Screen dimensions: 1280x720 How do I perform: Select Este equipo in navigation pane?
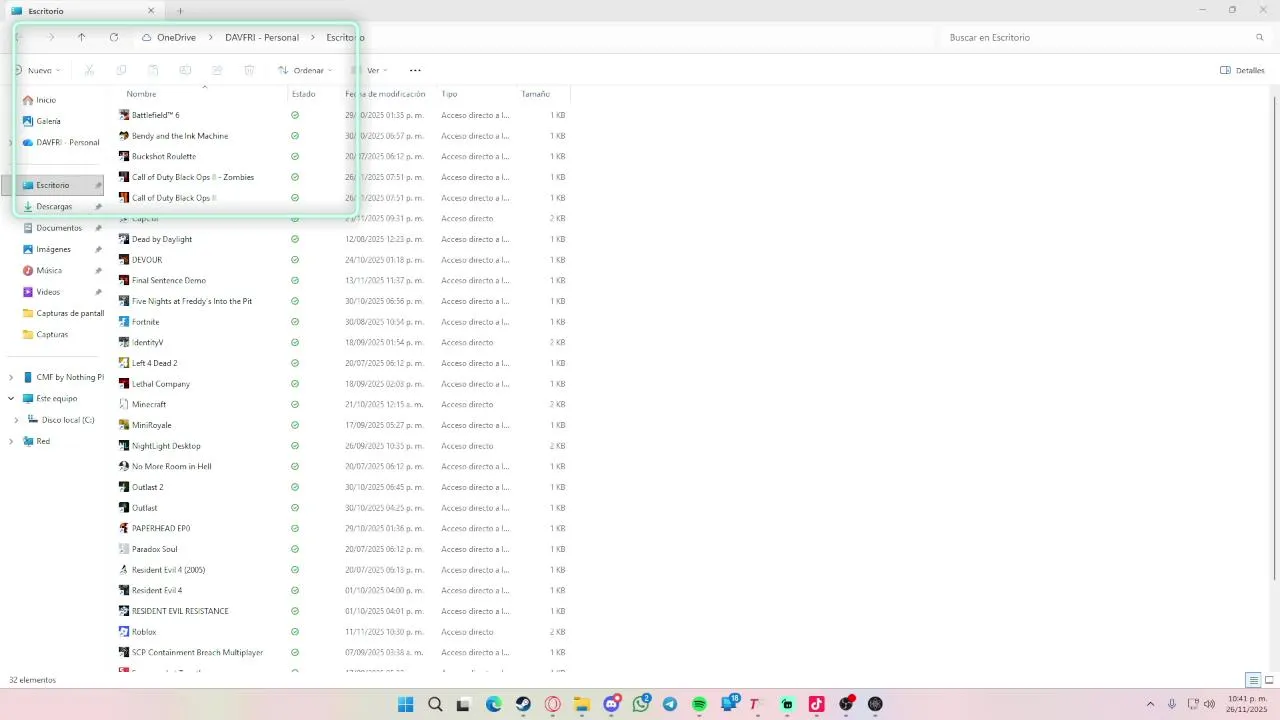pyautogui.click(x=57, y=398)
